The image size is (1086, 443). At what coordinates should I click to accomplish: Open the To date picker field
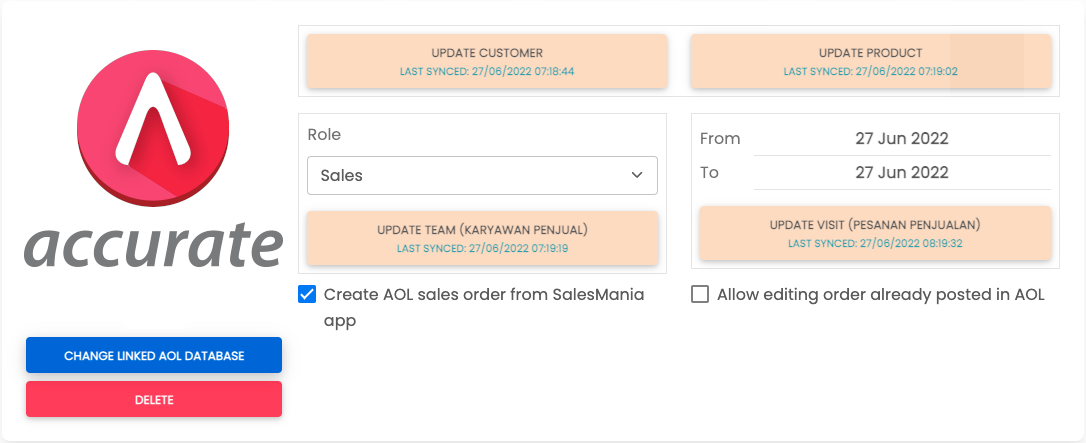901,172
